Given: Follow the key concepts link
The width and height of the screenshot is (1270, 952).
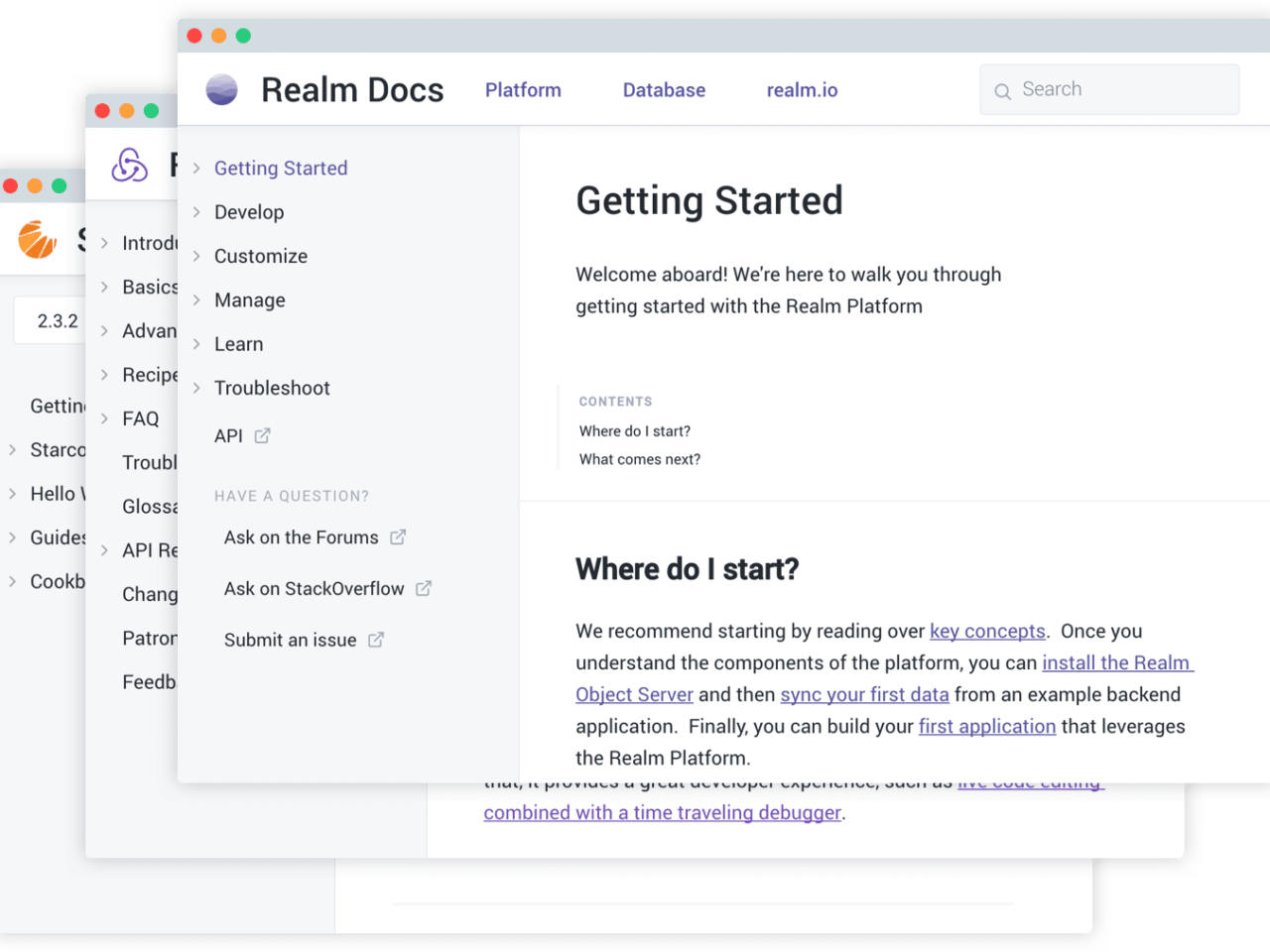Looking at the screenshot, I should click(x=987, y=631).
